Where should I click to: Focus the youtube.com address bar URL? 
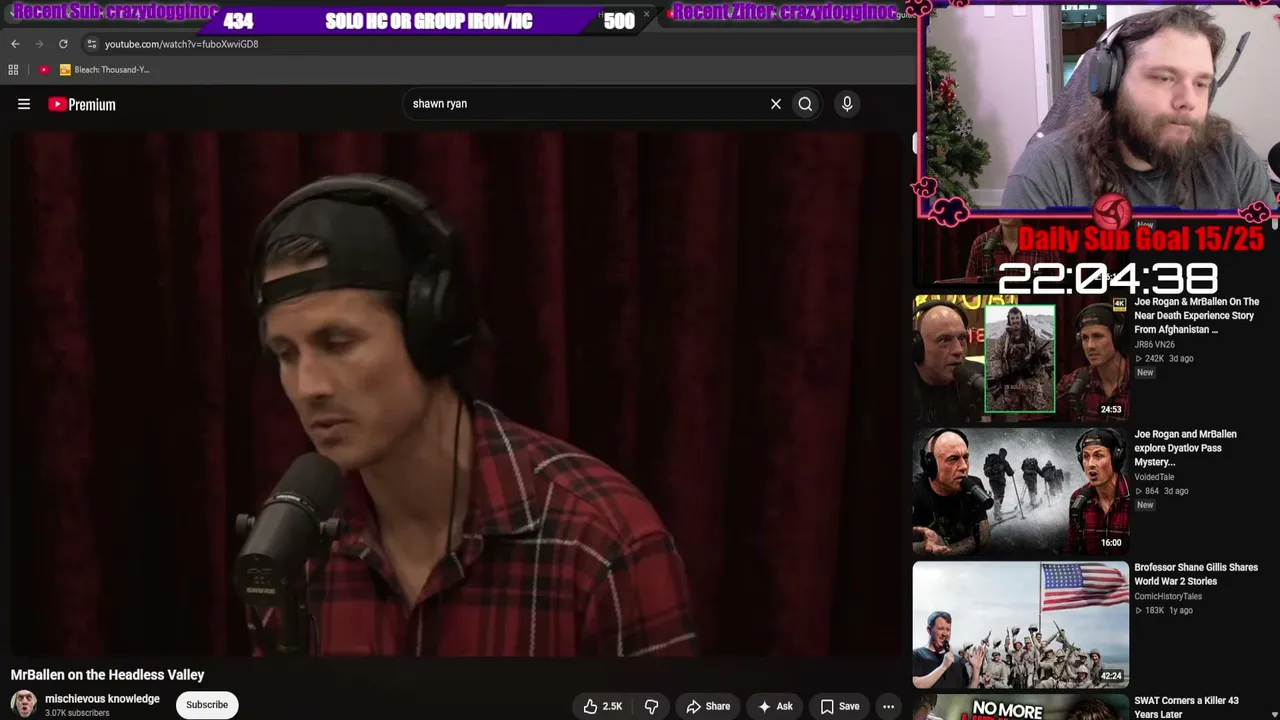181,44
